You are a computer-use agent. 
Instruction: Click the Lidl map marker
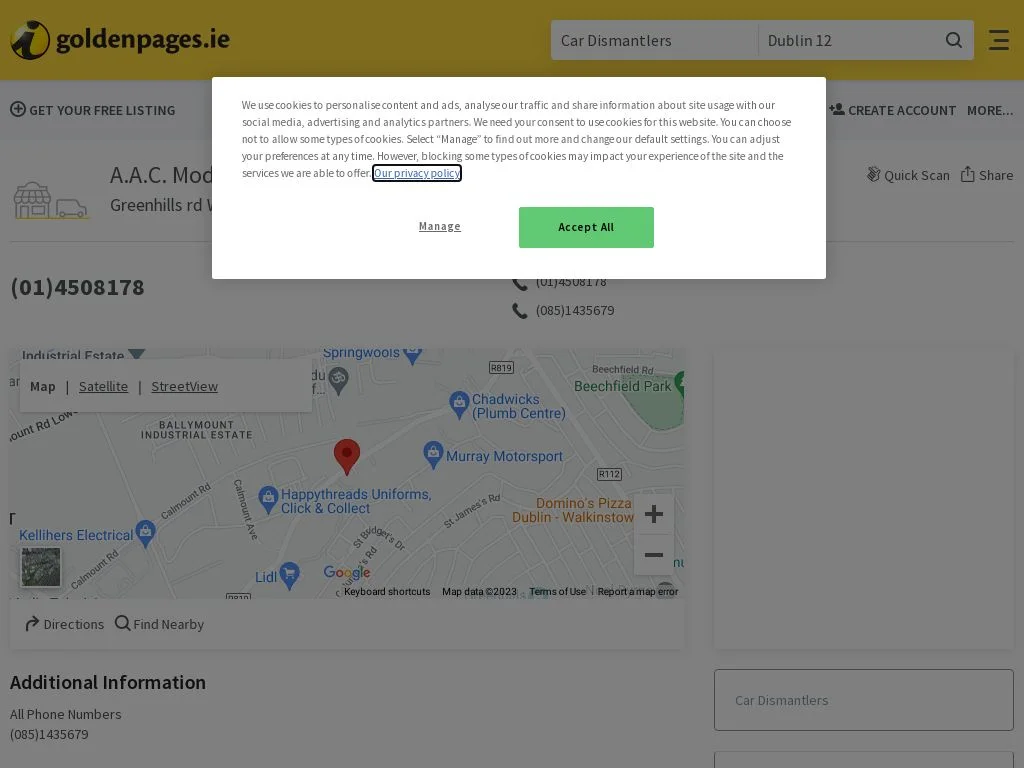click(x=289, y=575)
